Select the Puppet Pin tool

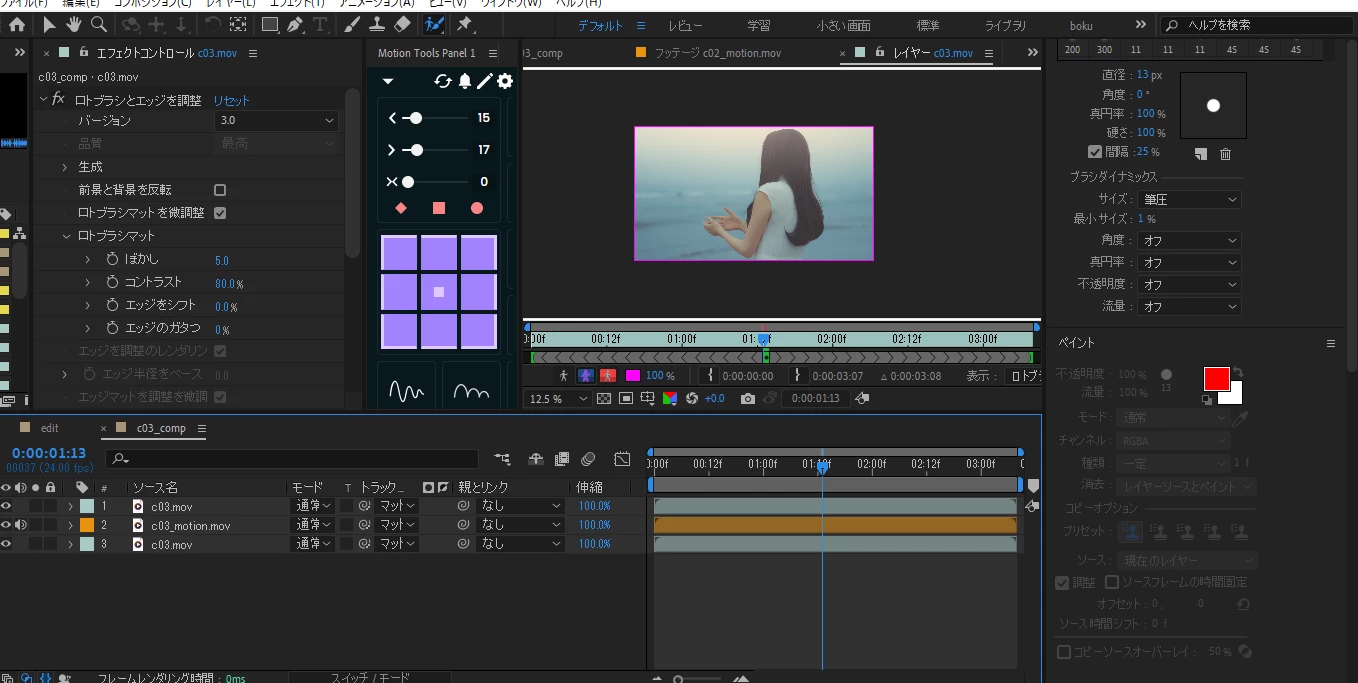pos(465,24)
